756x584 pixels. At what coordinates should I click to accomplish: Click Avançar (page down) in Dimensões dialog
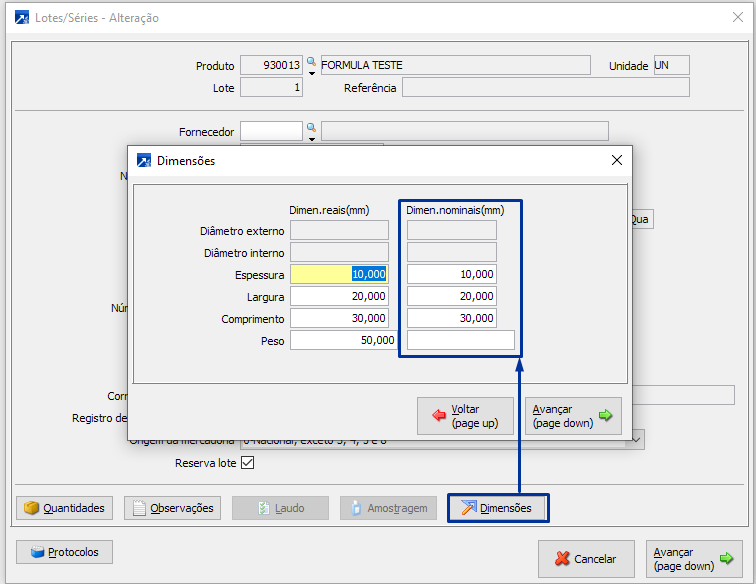pyautogui.click(x=573, y=416)
